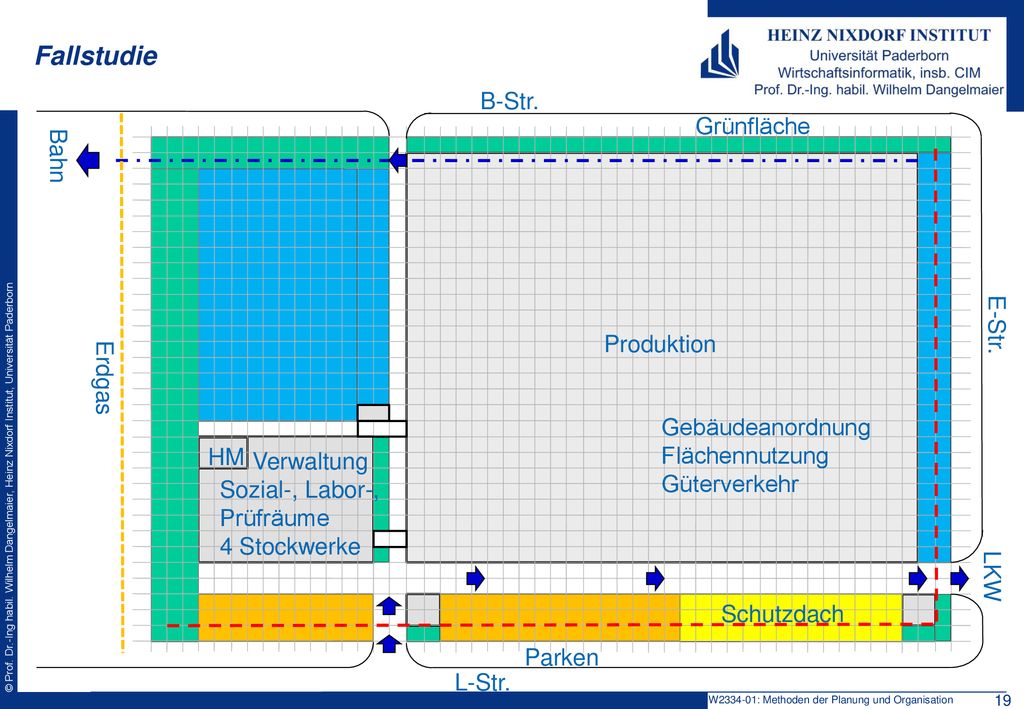Click the Verwaltung label
Image resolution: width=1024 pixels, height=709 pixels.
pyautogui.click(x=310, y=462)
